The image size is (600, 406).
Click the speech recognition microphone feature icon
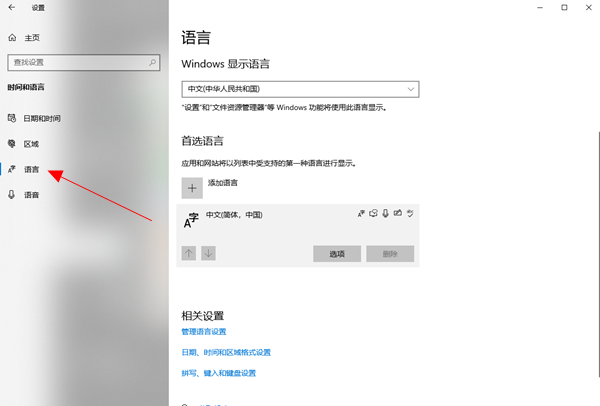coord(386,214)
